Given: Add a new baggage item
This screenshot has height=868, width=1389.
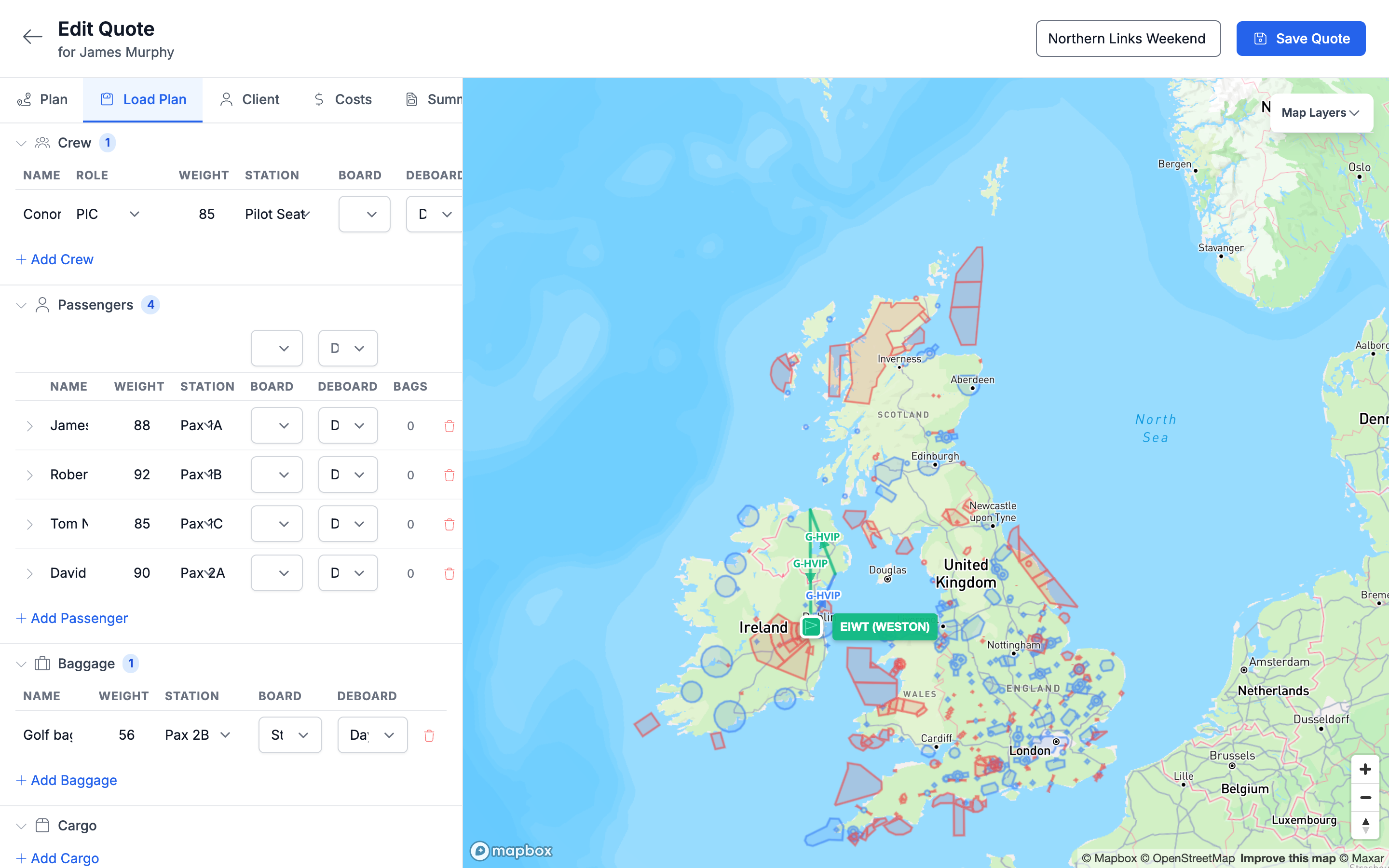Looking at the screenshot, I should click(67, 780).
